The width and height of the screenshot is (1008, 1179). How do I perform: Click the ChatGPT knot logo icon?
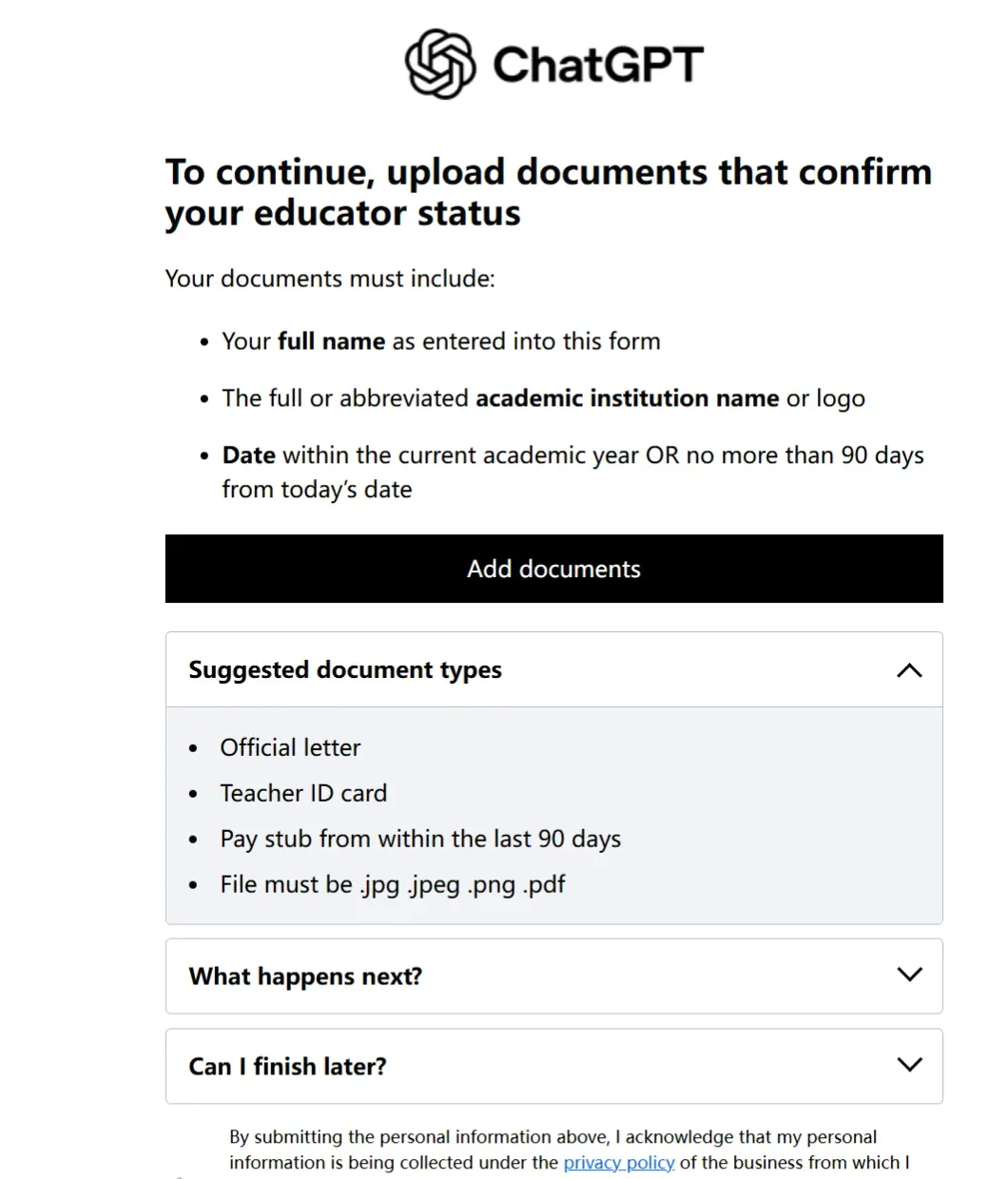[439, 64]
